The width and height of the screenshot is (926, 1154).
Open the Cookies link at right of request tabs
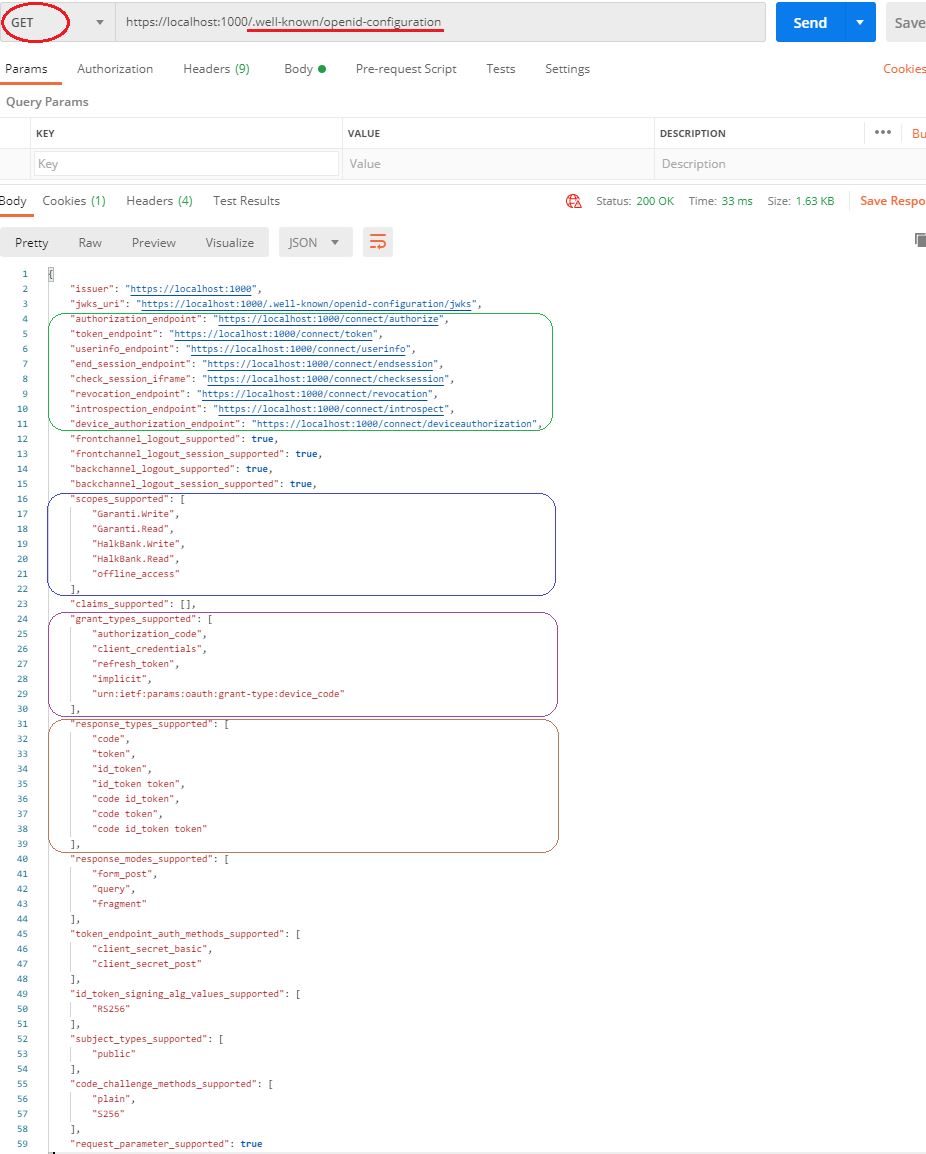[x=904, y=69]
